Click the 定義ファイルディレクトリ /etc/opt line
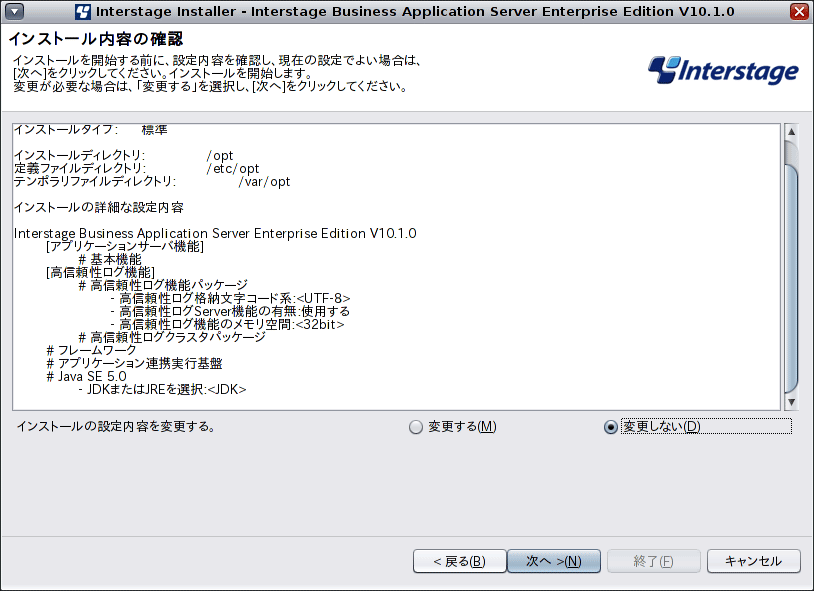Viewport: 814px width, 591px height. (137, 169)
